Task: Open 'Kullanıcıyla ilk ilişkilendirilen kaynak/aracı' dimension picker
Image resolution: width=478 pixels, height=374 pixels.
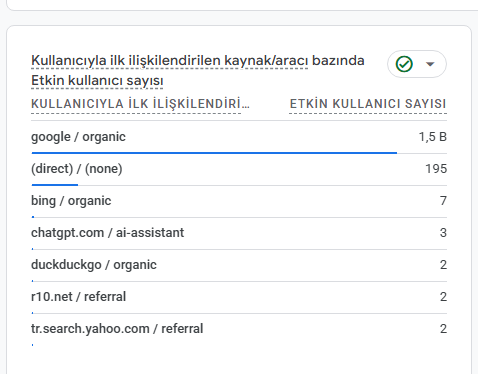Action: tap(169, 61)
